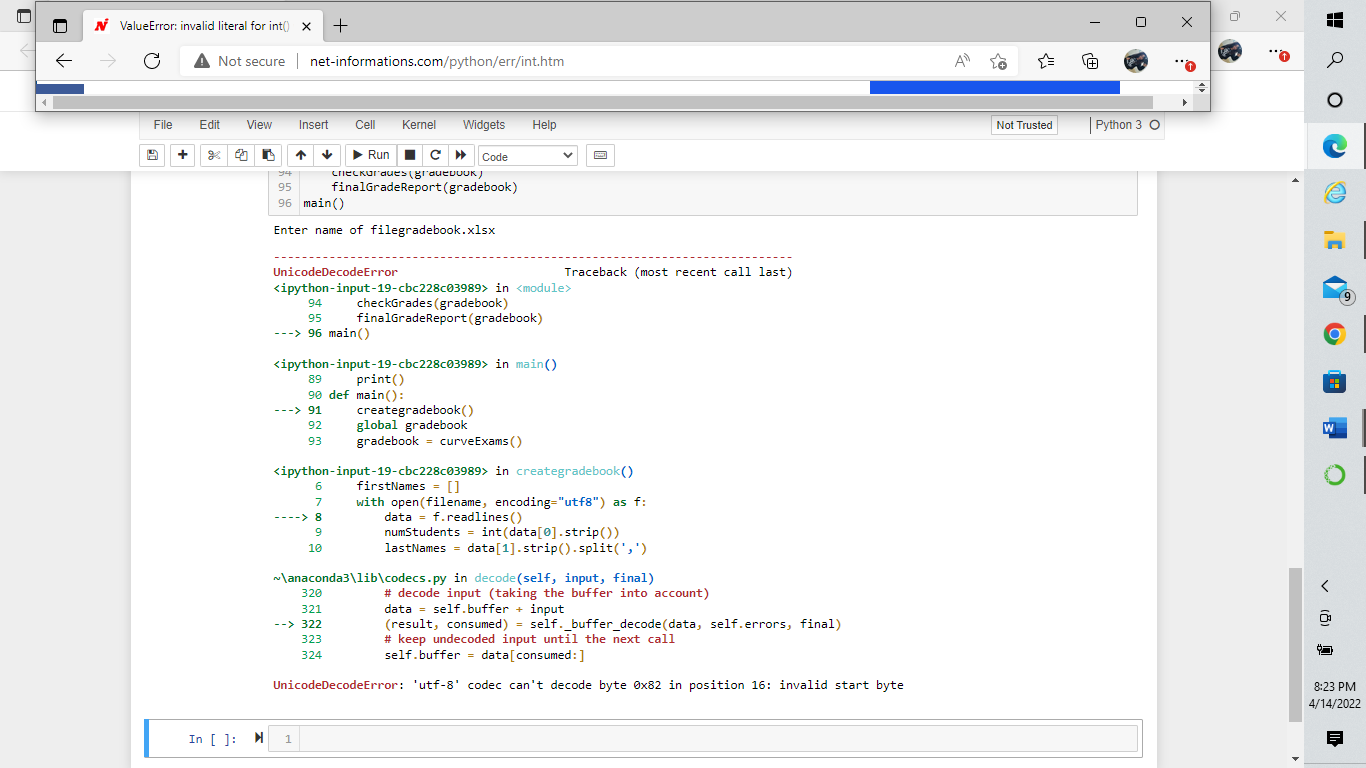This screenshot has height=768, width=1366.
Task: Open the cell type Code dropdown
Action: tap(528, 156)
